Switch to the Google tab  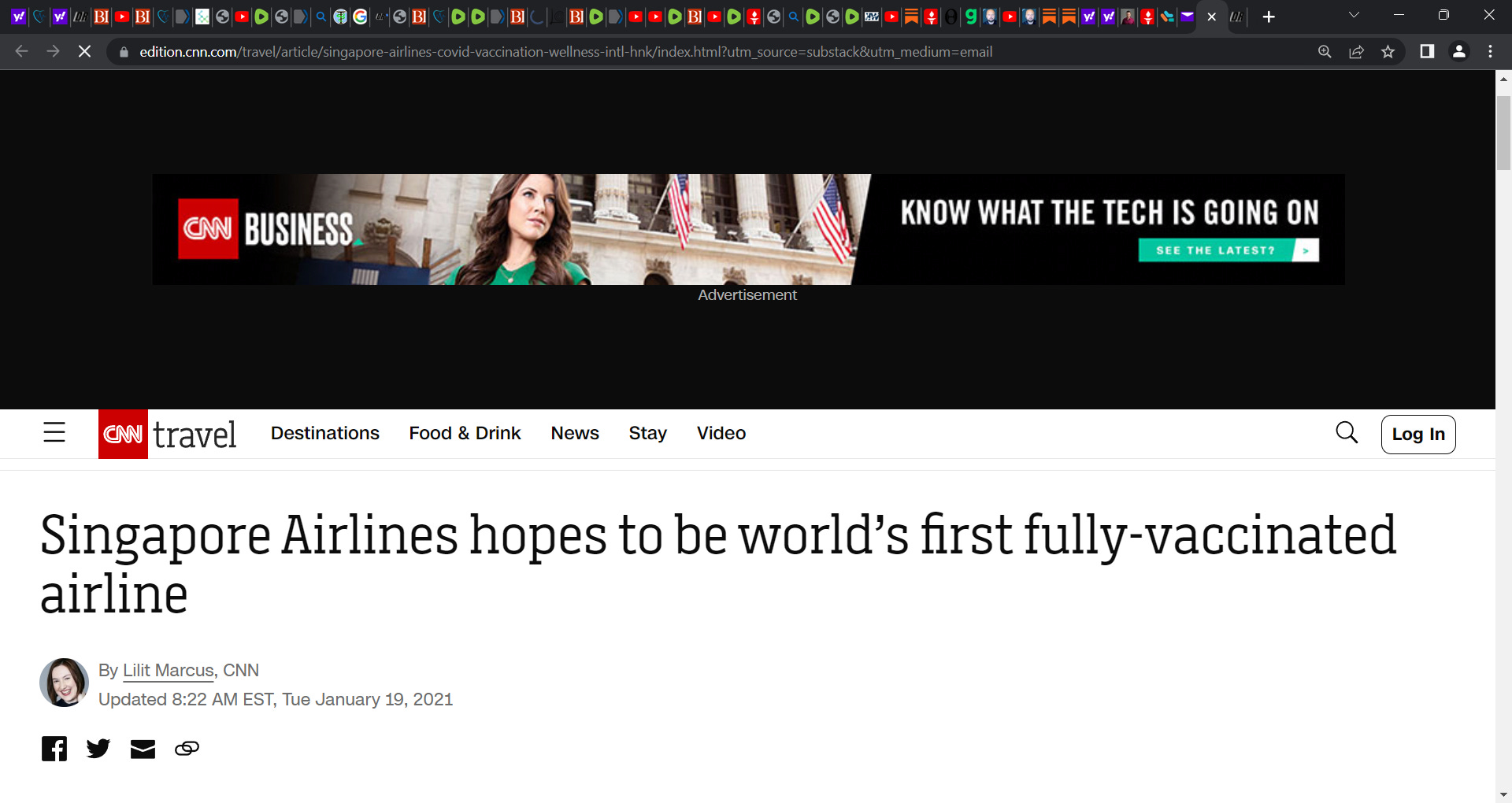point(360,17)
